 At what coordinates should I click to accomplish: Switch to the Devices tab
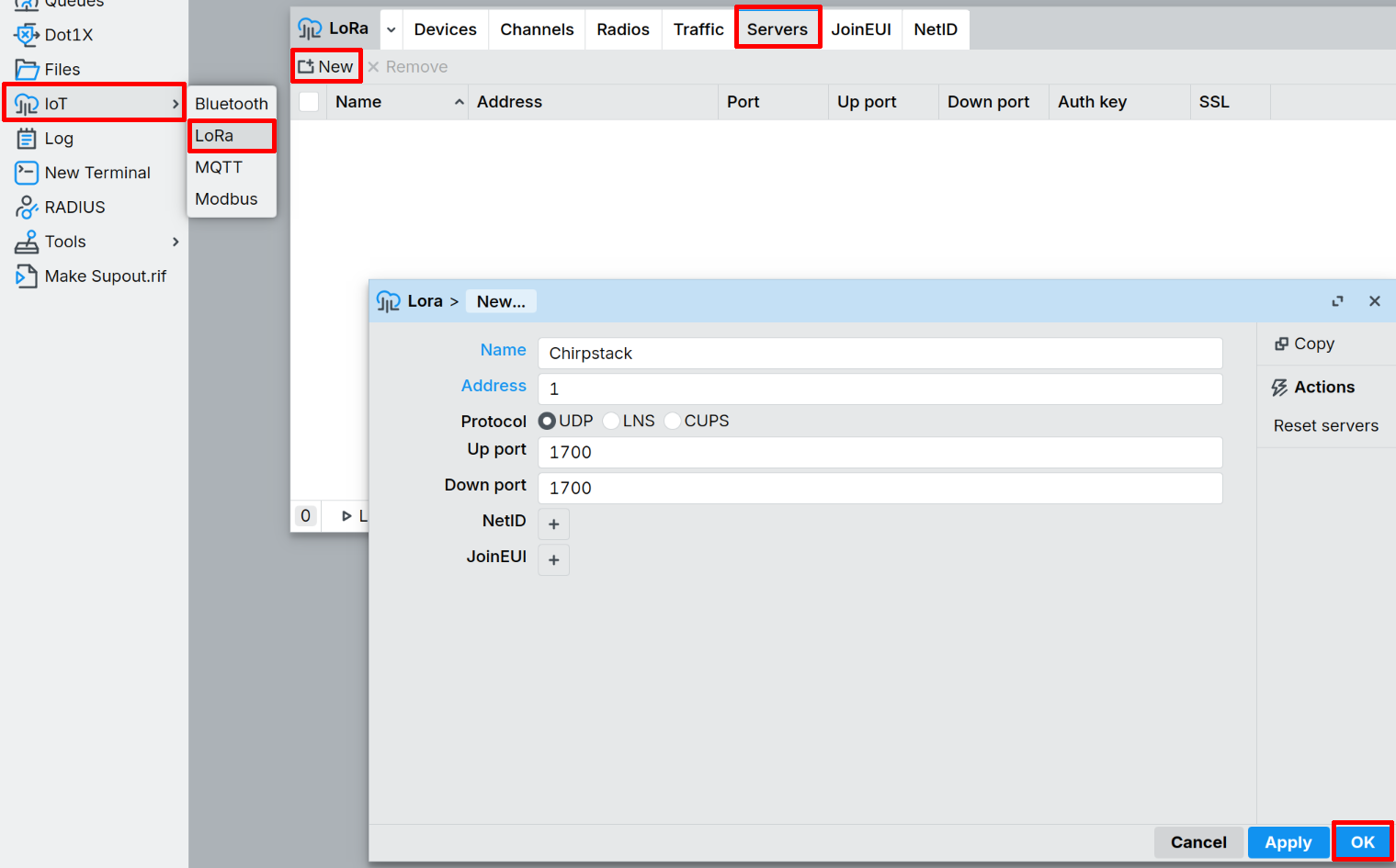tap(445, 28)
